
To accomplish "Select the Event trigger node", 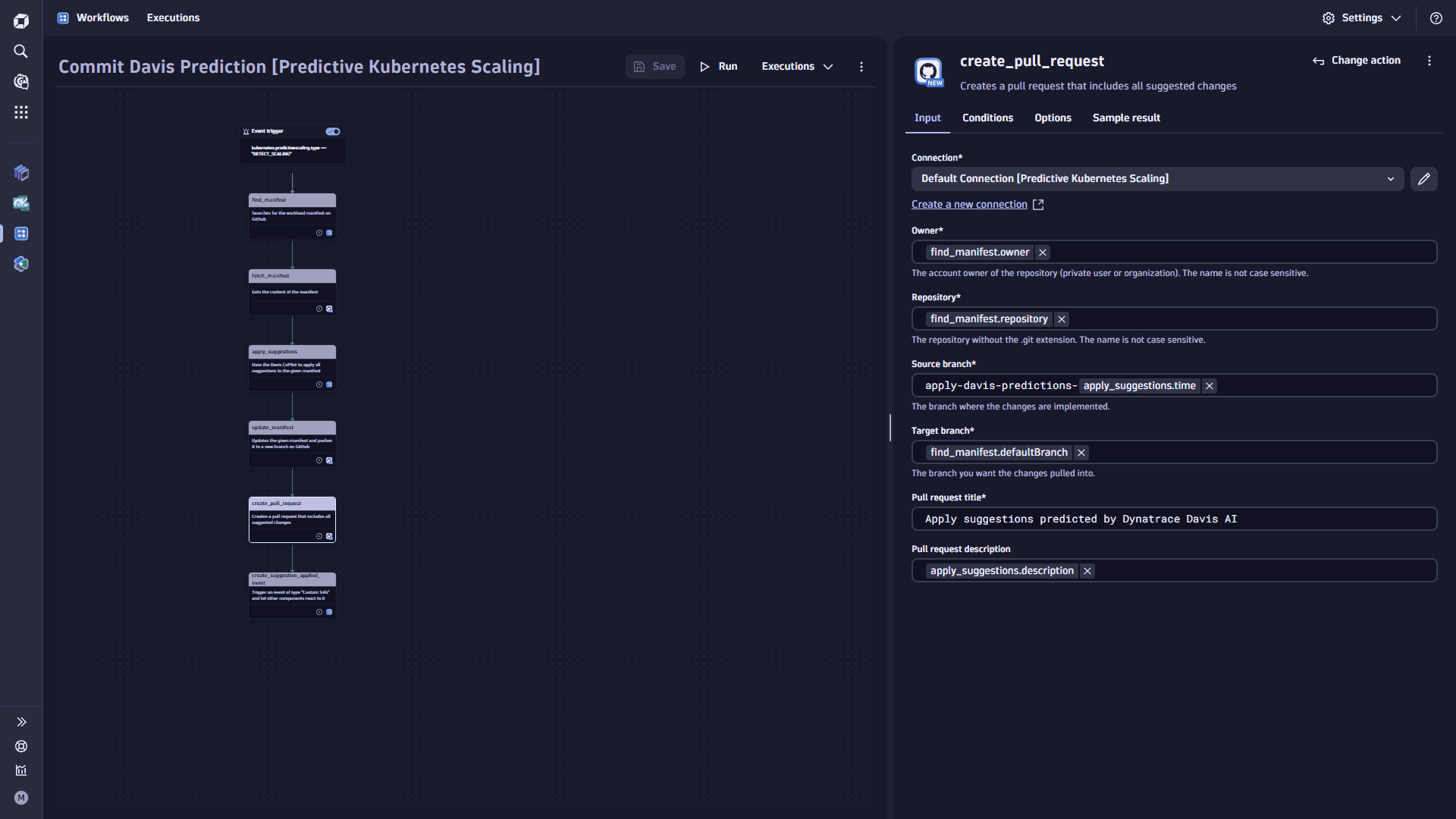I will (292, 144).
